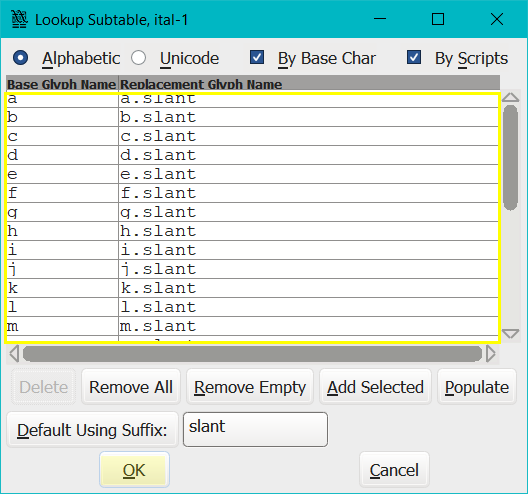Maximize the Lookup Subtable window
This screenshot has width=528, height=494.
click(438, 19)
